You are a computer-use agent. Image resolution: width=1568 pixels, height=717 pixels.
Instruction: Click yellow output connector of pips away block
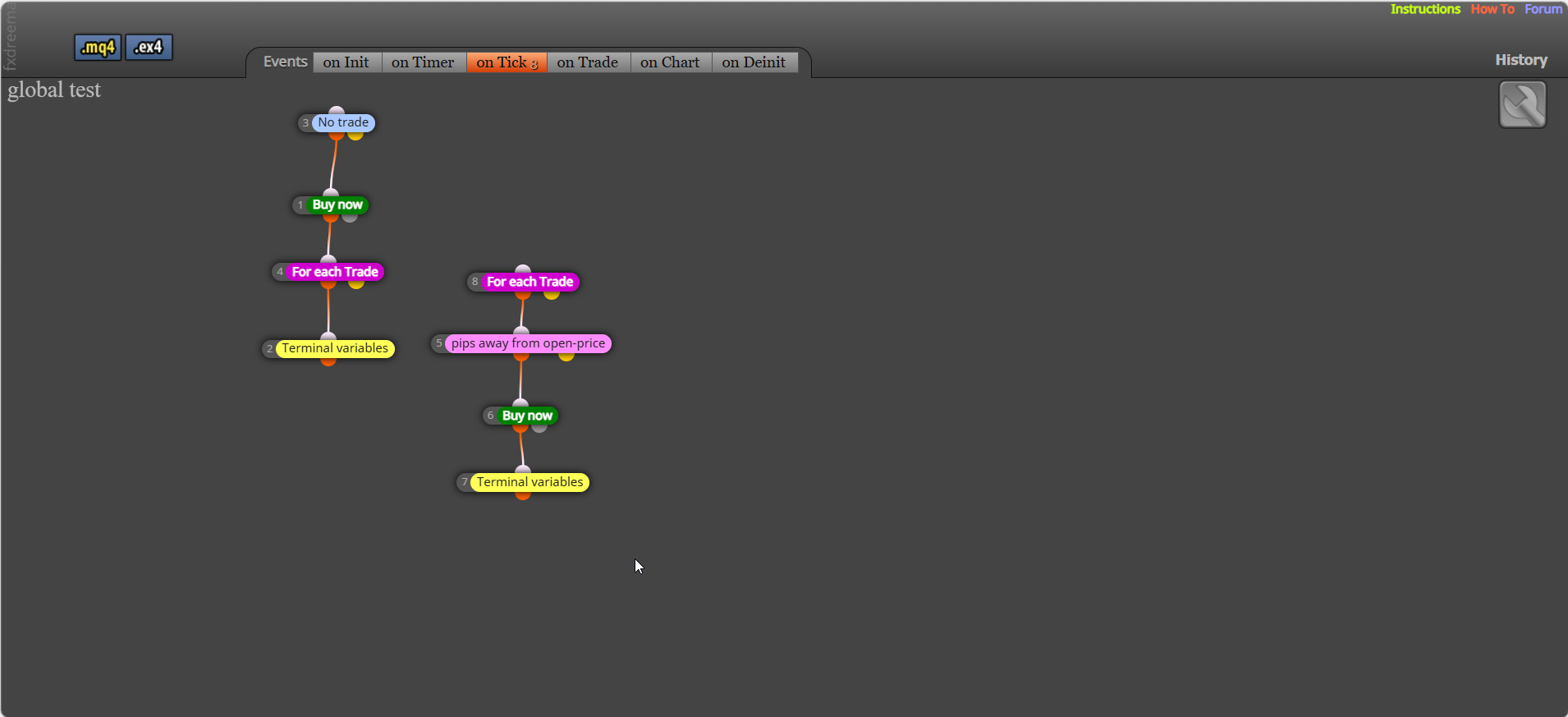coord(566,356)
